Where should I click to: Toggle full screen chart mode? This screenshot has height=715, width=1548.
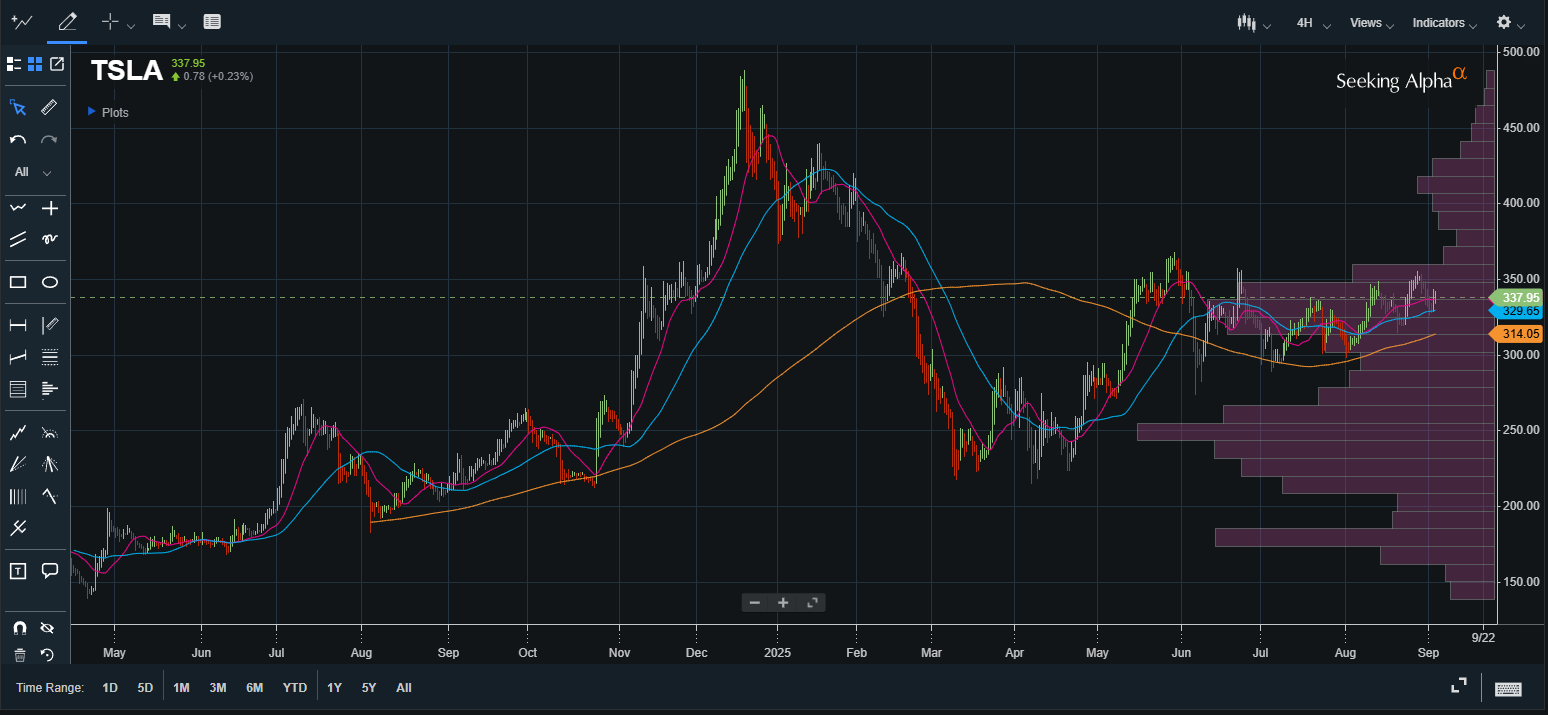point(1459,686)
